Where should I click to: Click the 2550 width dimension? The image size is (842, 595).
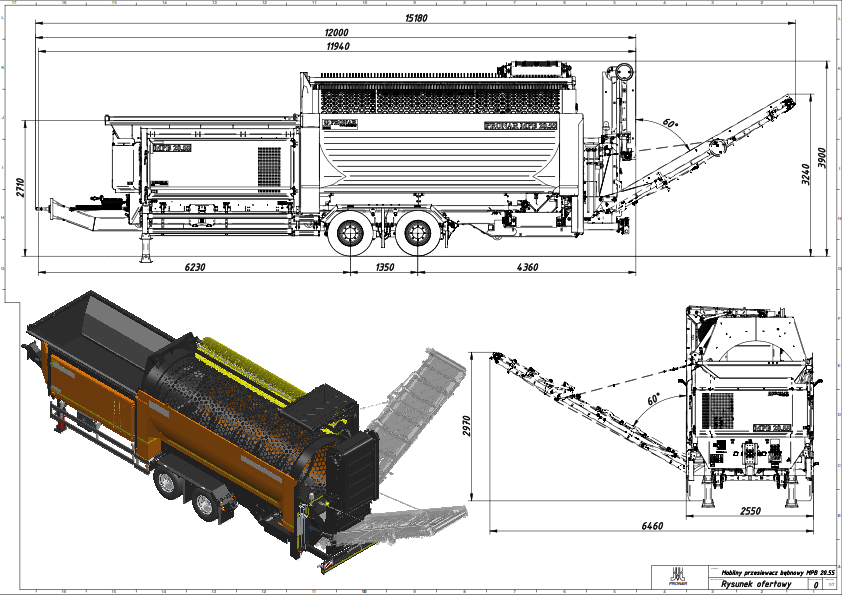click(750, 511)
